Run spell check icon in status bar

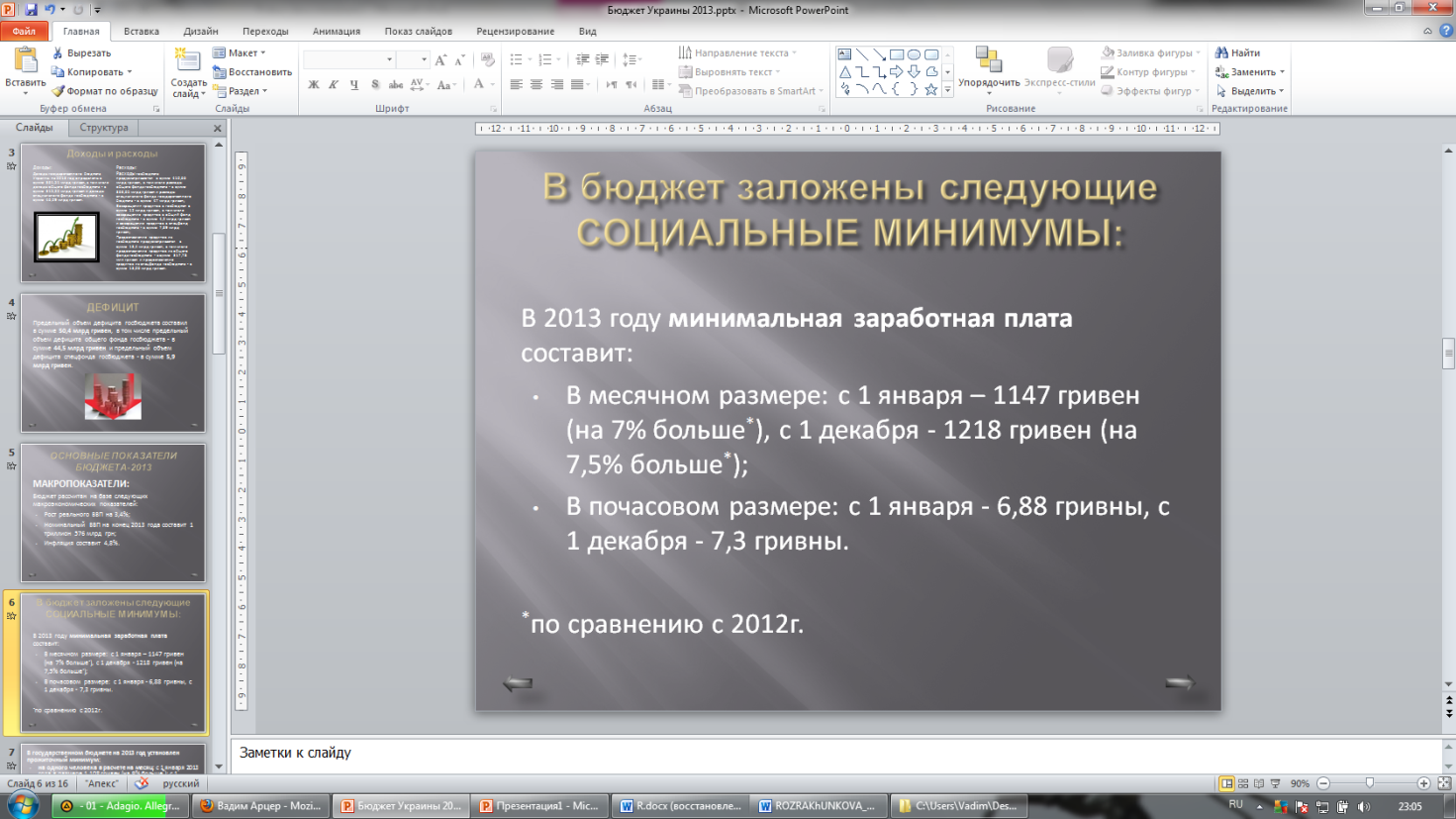click(x=142, y=783)
